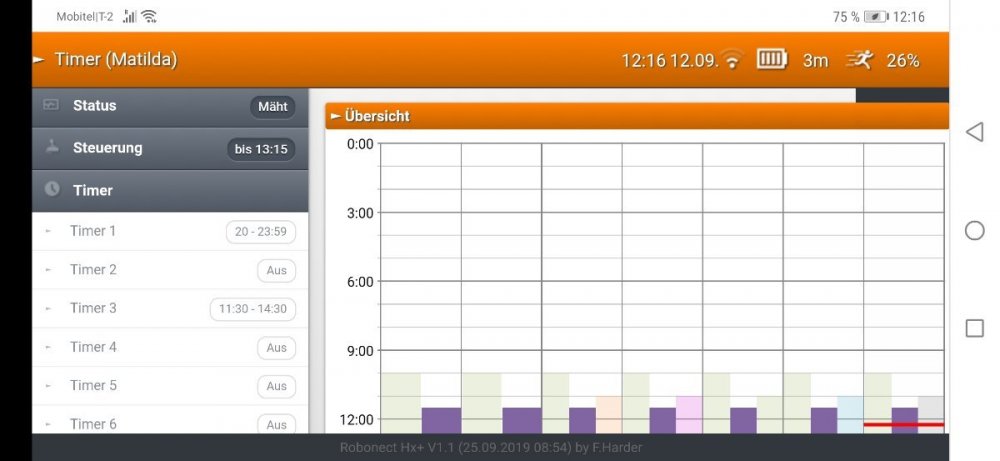Toggle Timer 2 Aus badge

[x=276, y=271]
